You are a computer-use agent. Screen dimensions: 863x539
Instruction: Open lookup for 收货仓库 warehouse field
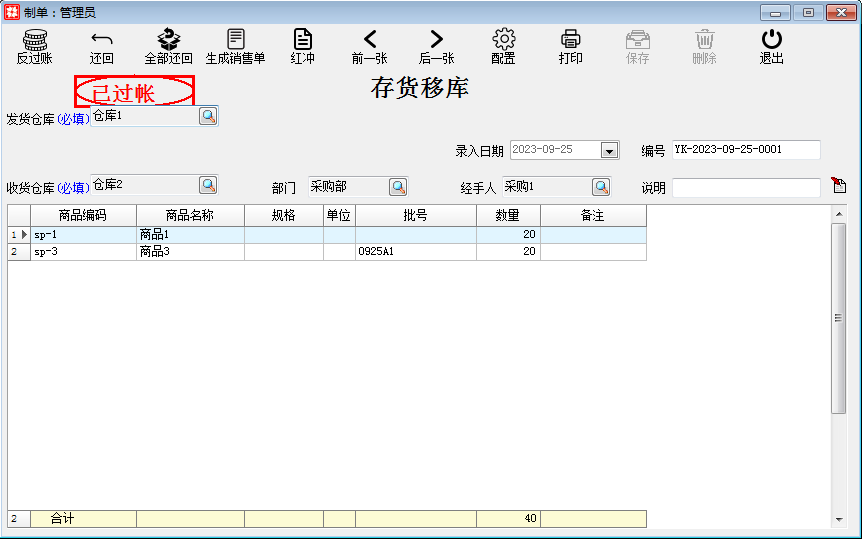coord(207,185)
